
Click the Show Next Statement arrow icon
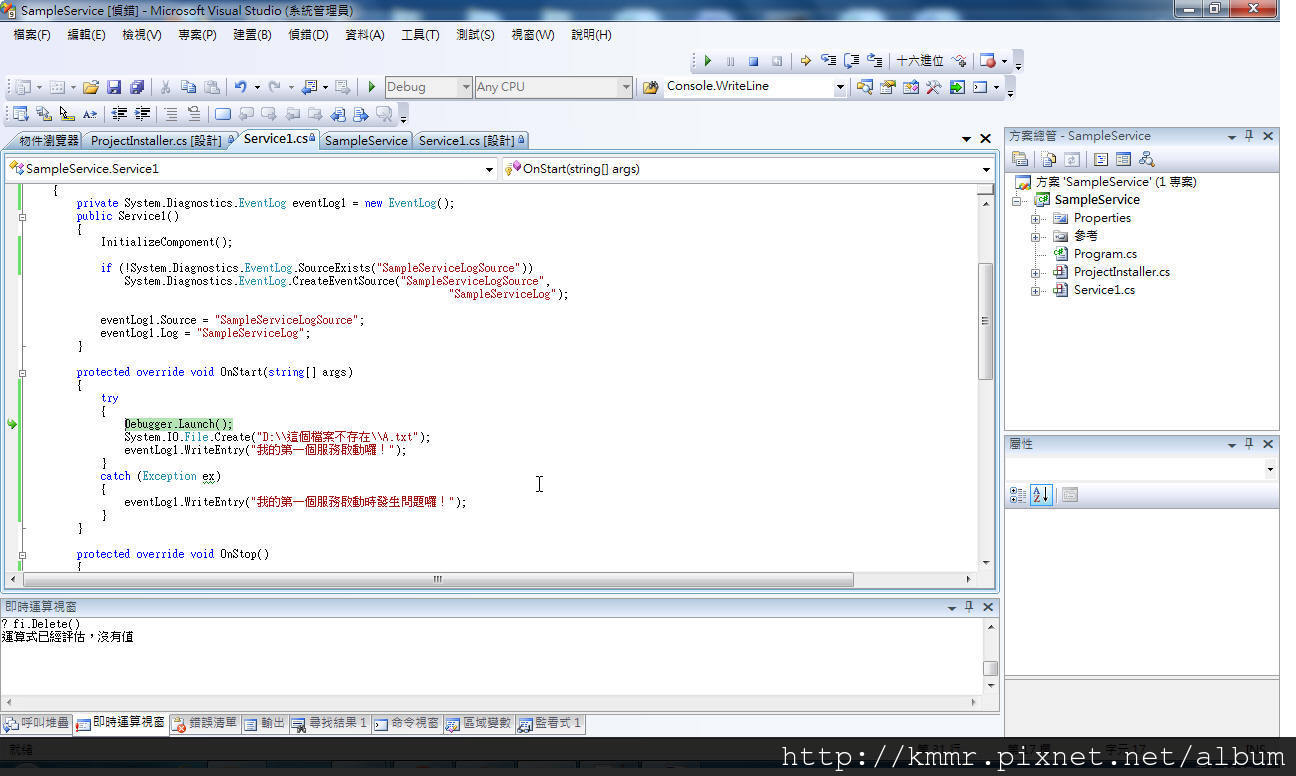[x=806, y=61]
